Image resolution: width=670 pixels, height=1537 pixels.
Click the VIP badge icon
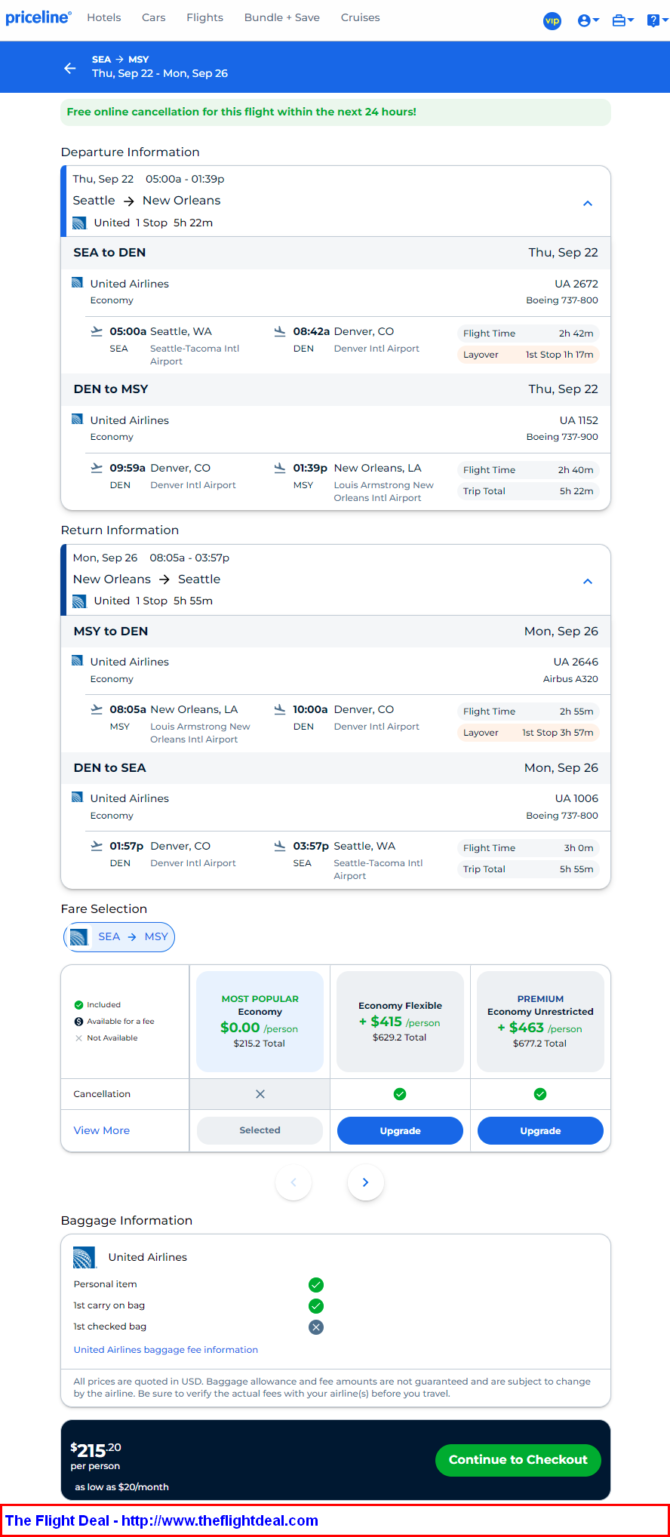point(552,20)
